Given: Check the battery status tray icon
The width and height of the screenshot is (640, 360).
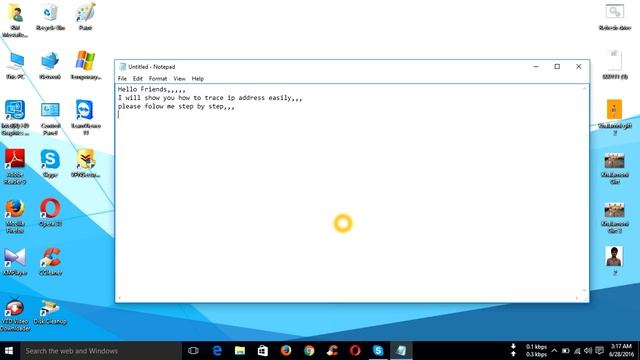Looking at the screenshot, I should (566, 351).
